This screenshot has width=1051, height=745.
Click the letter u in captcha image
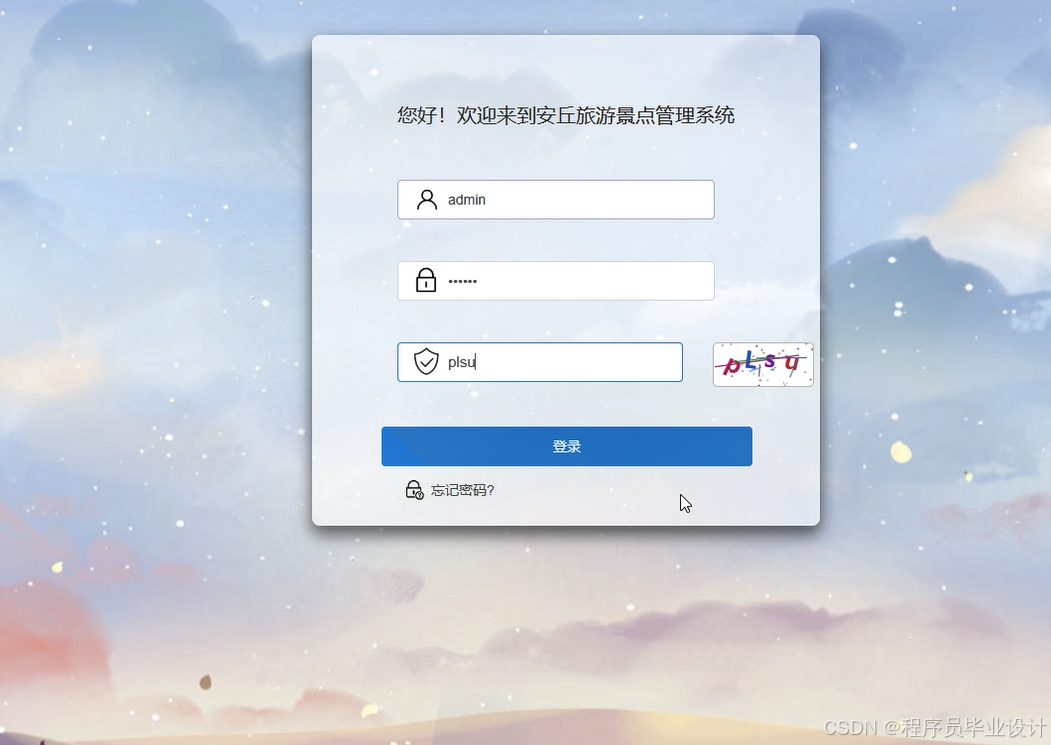click(x=792, y=363)
